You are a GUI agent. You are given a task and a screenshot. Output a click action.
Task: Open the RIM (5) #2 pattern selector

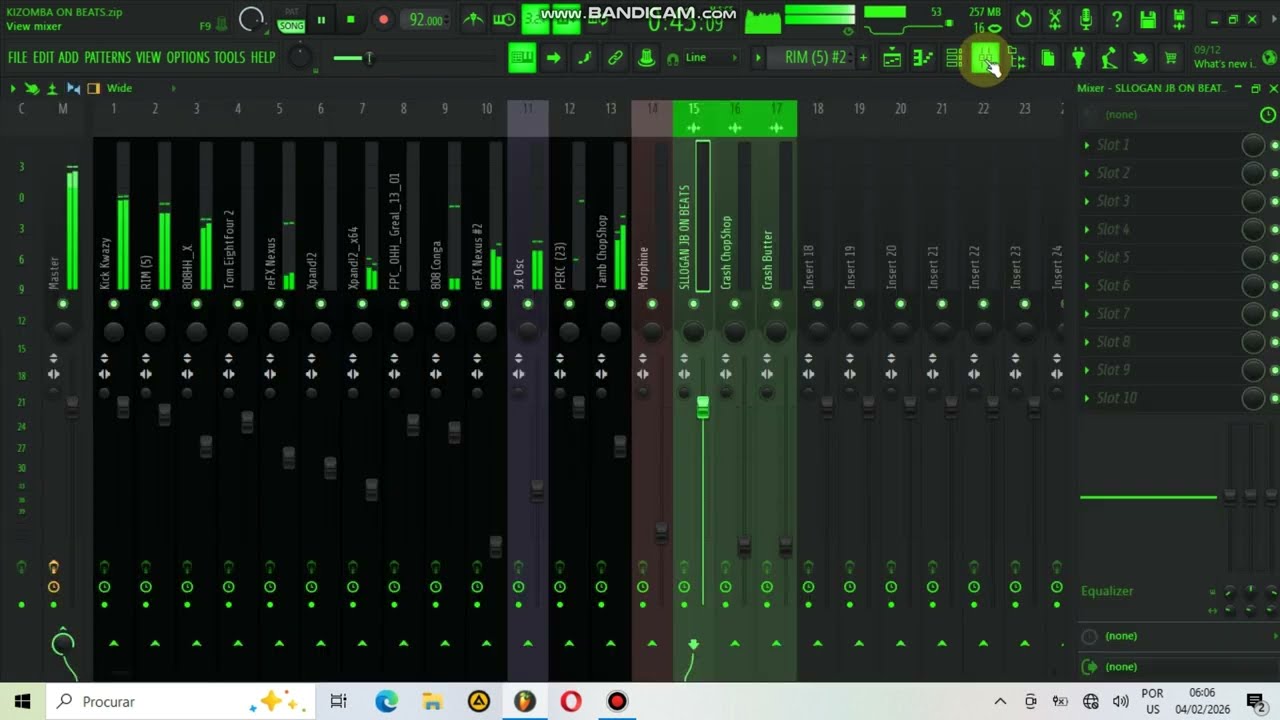pos(815,58)
